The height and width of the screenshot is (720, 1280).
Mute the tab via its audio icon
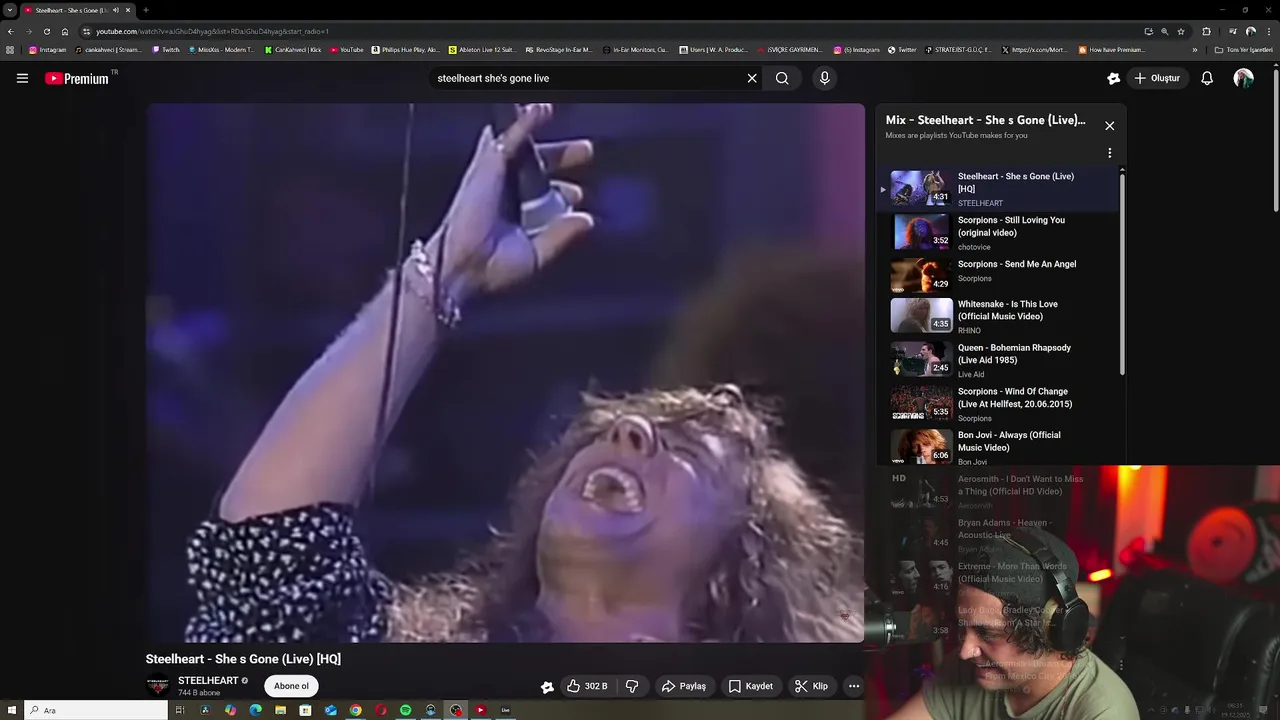[116, 10]
